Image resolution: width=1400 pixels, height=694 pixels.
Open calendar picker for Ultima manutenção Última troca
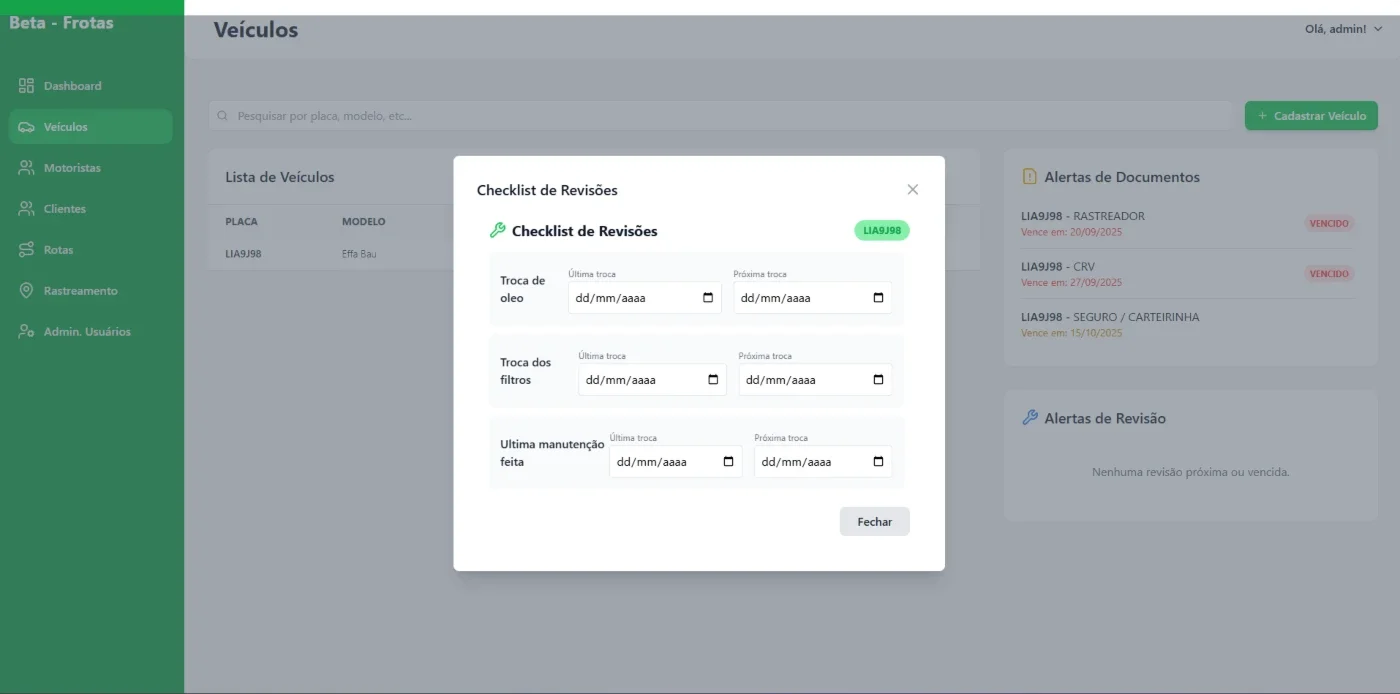(x=728, y=462)
